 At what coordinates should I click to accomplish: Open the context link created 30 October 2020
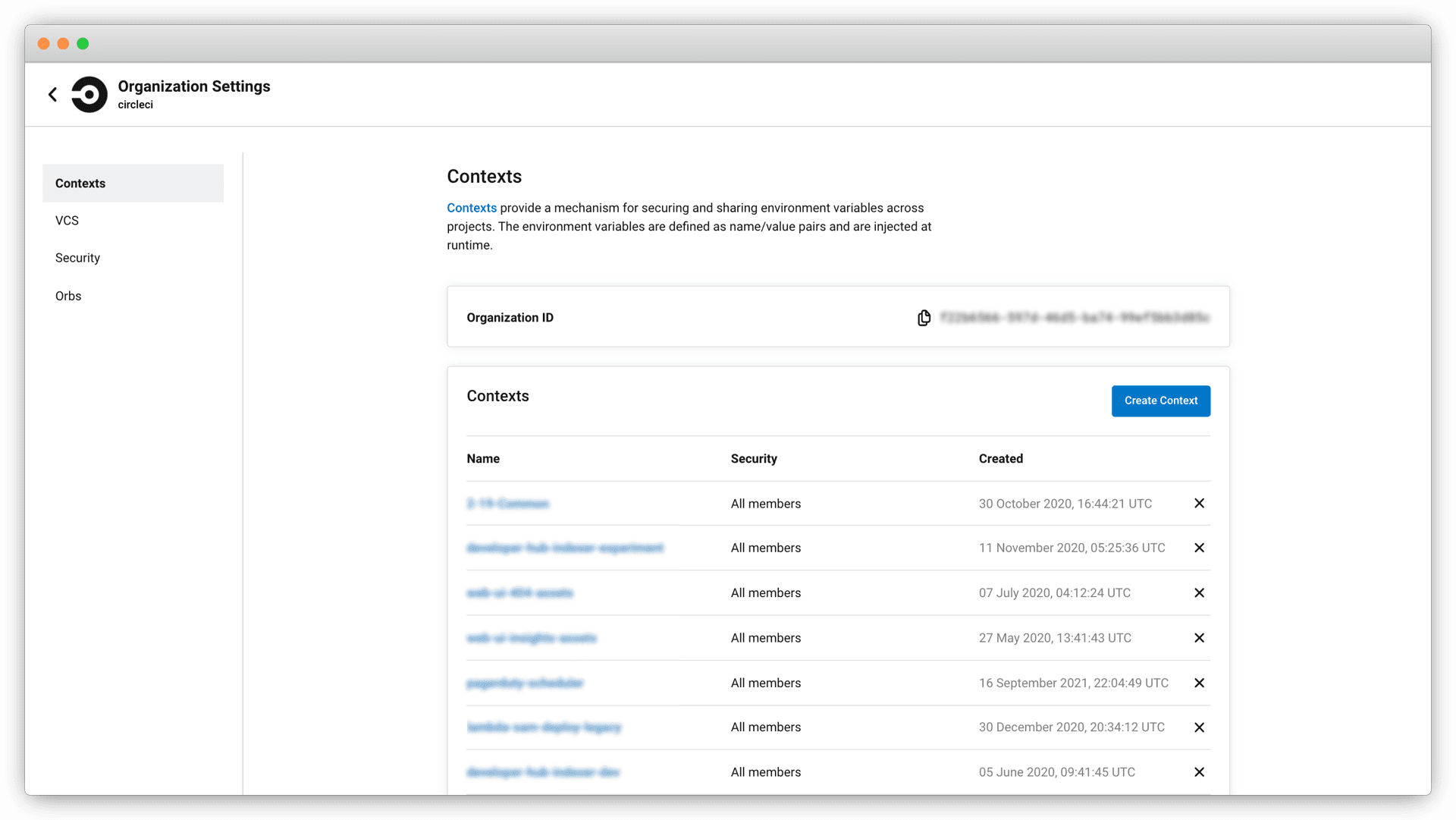(x=508, y=504)
